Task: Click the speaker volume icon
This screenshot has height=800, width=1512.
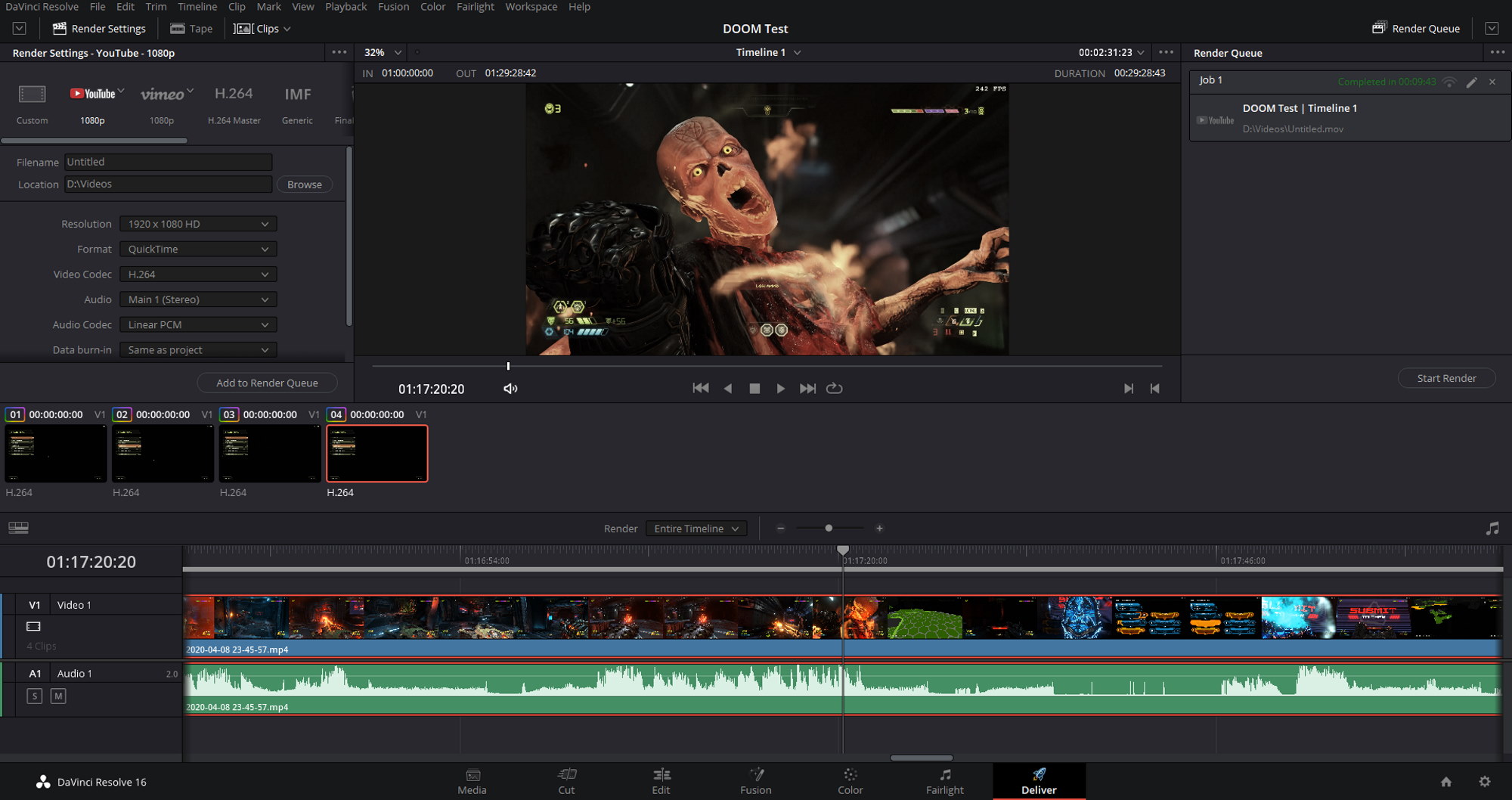Action: [510, 389]
